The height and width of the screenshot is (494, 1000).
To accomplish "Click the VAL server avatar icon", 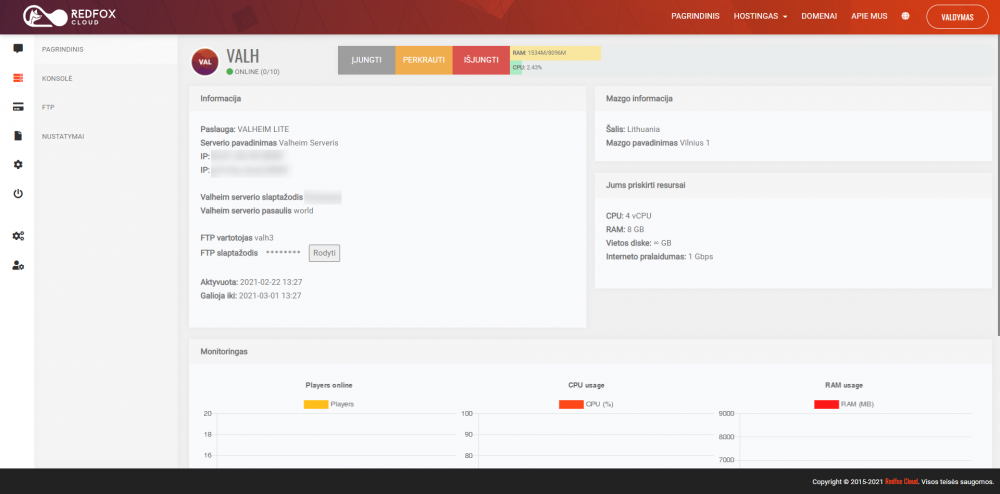I will pos(205,62).
